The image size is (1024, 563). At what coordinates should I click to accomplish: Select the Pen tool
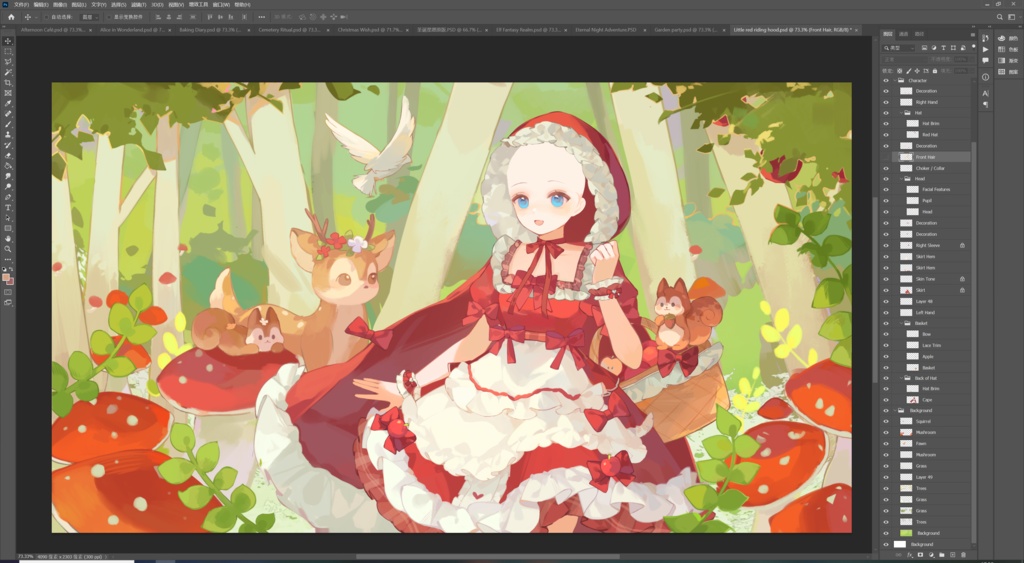click(8, 197)
